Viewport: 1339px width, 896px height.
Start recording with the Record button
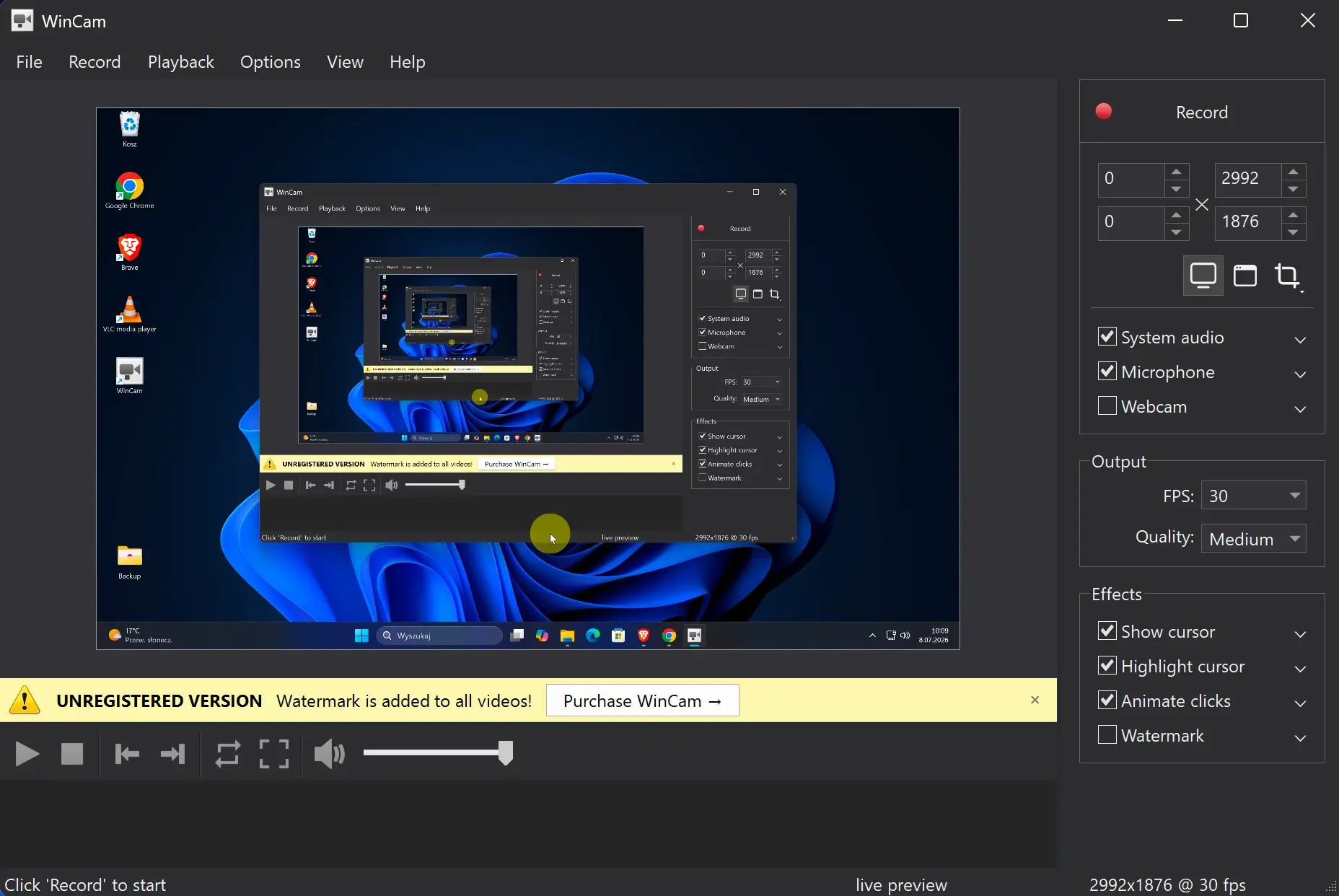pyautogui.click(x=1202, y=112)
